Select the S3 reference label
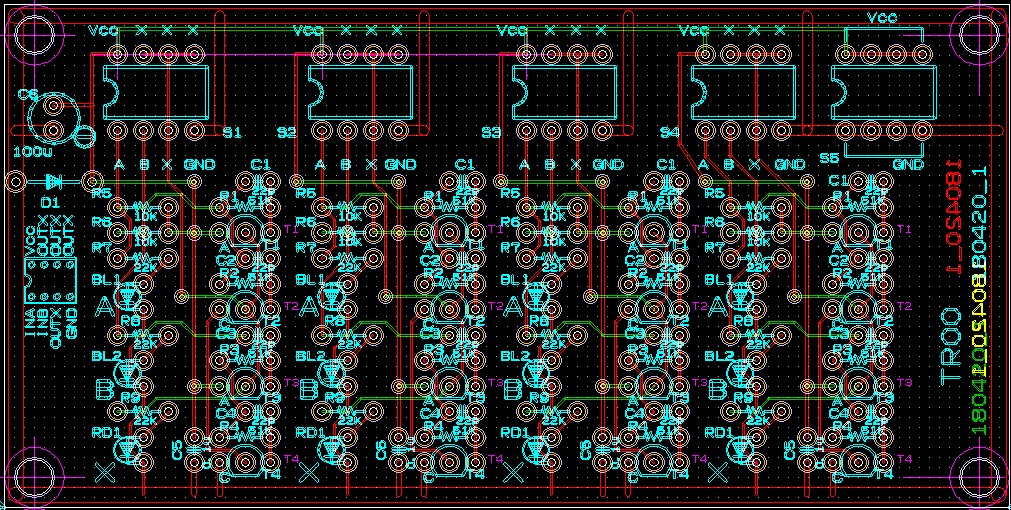 pos(491,133)
